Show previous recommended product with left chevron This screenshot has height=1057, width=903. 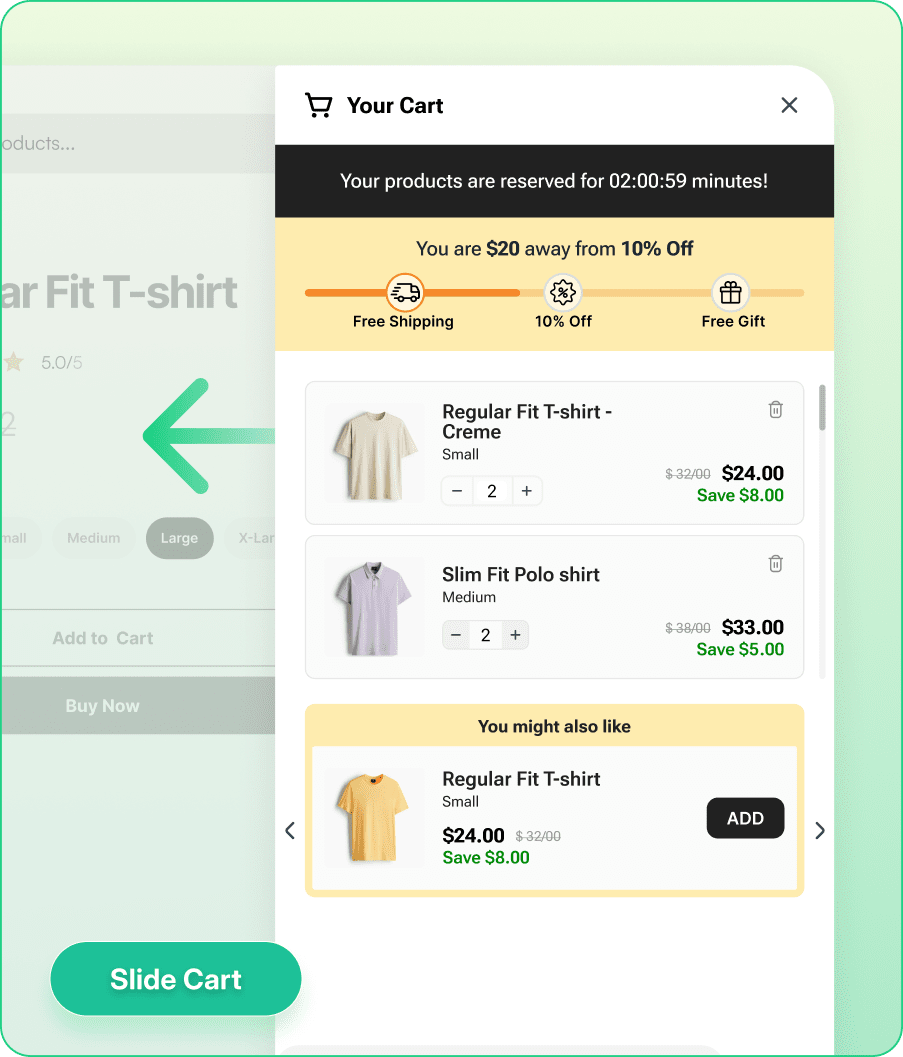coord(290,830)
